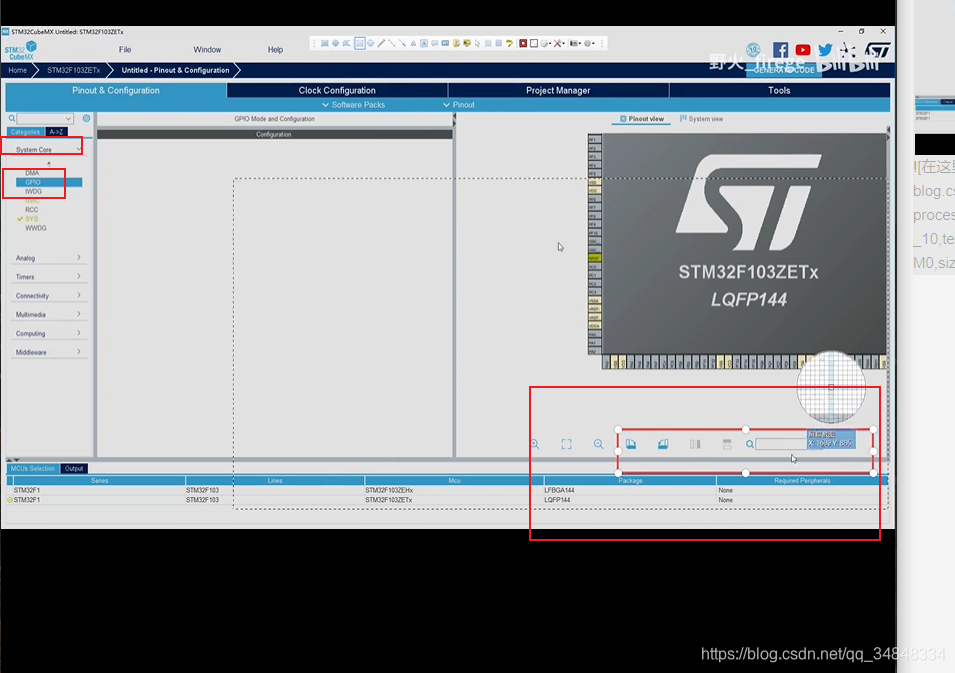Click the ST logo icon
Screen dimensions: 955x673
[877, 50]
